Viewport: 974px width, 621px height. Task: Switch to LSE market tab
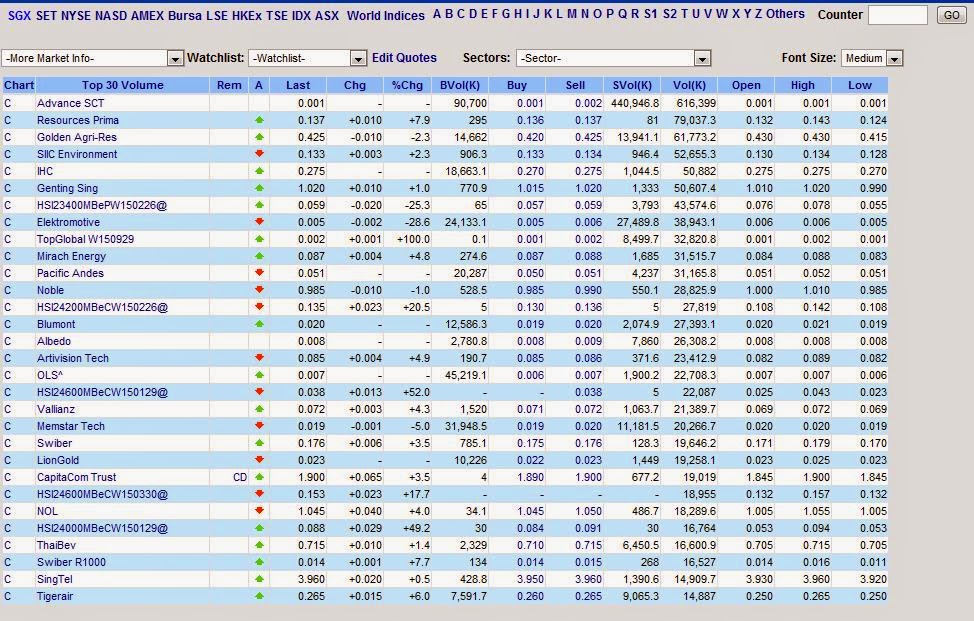(x=217, y=16)
